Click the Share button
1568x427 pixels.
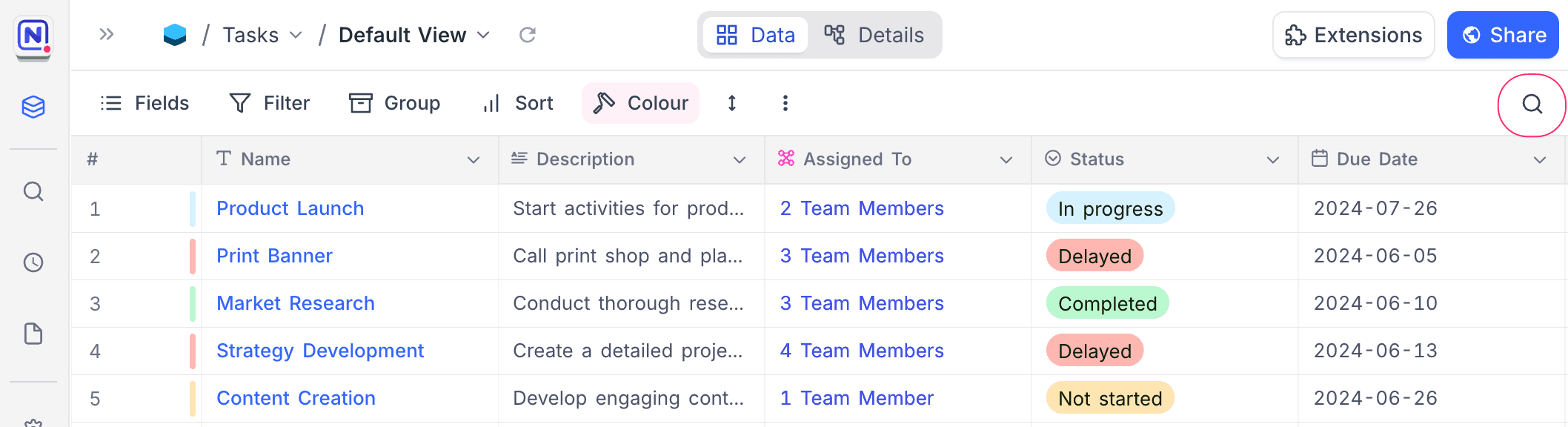tap(1502, 35)
